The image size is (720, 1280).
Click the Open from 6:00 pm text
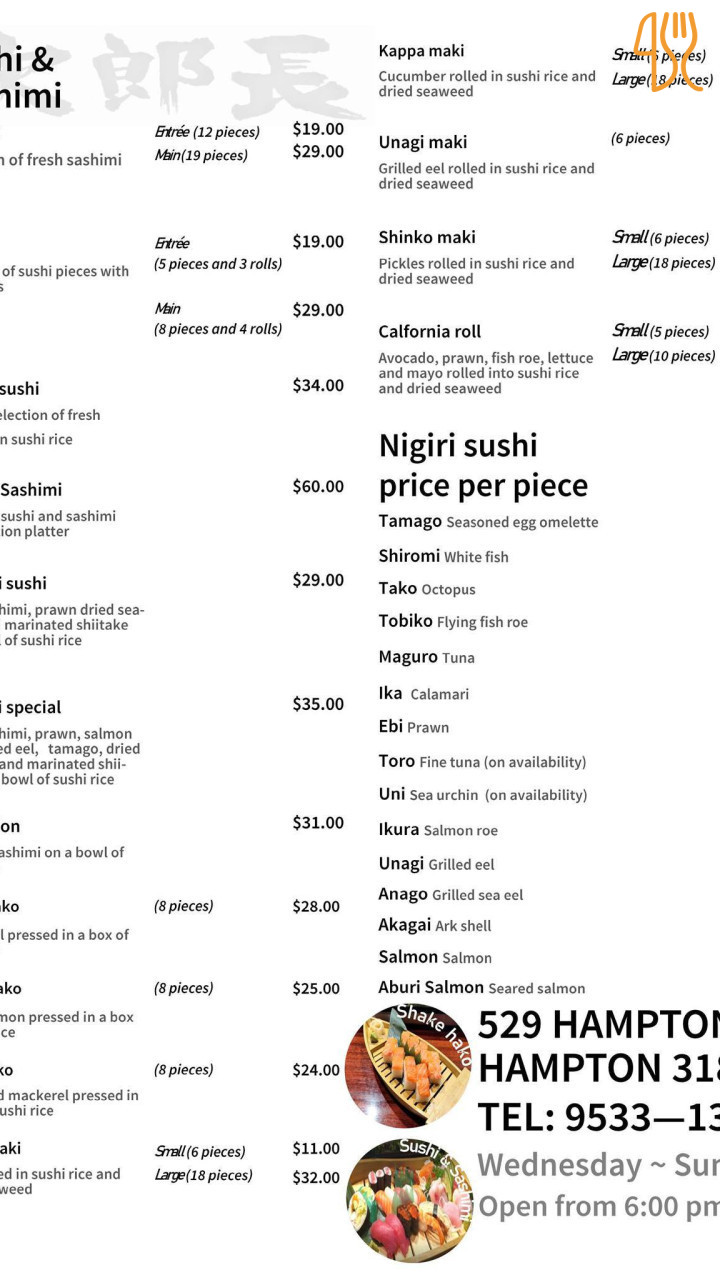(x=598, y=1206)
